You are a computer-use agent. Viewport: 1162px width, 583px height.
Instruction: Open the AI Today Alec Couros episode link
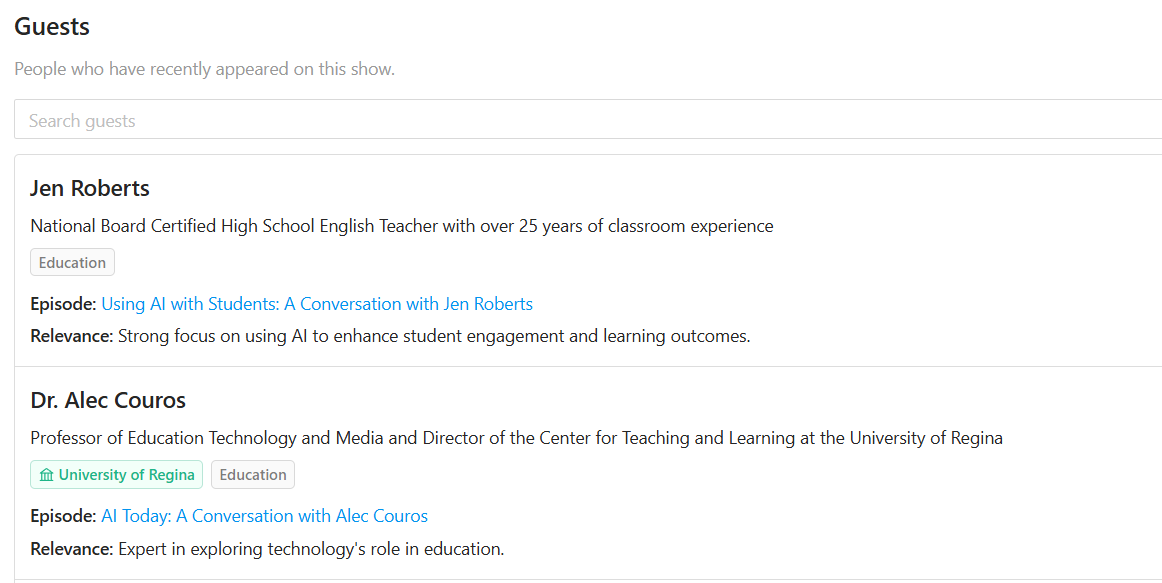tap(265, 516)
